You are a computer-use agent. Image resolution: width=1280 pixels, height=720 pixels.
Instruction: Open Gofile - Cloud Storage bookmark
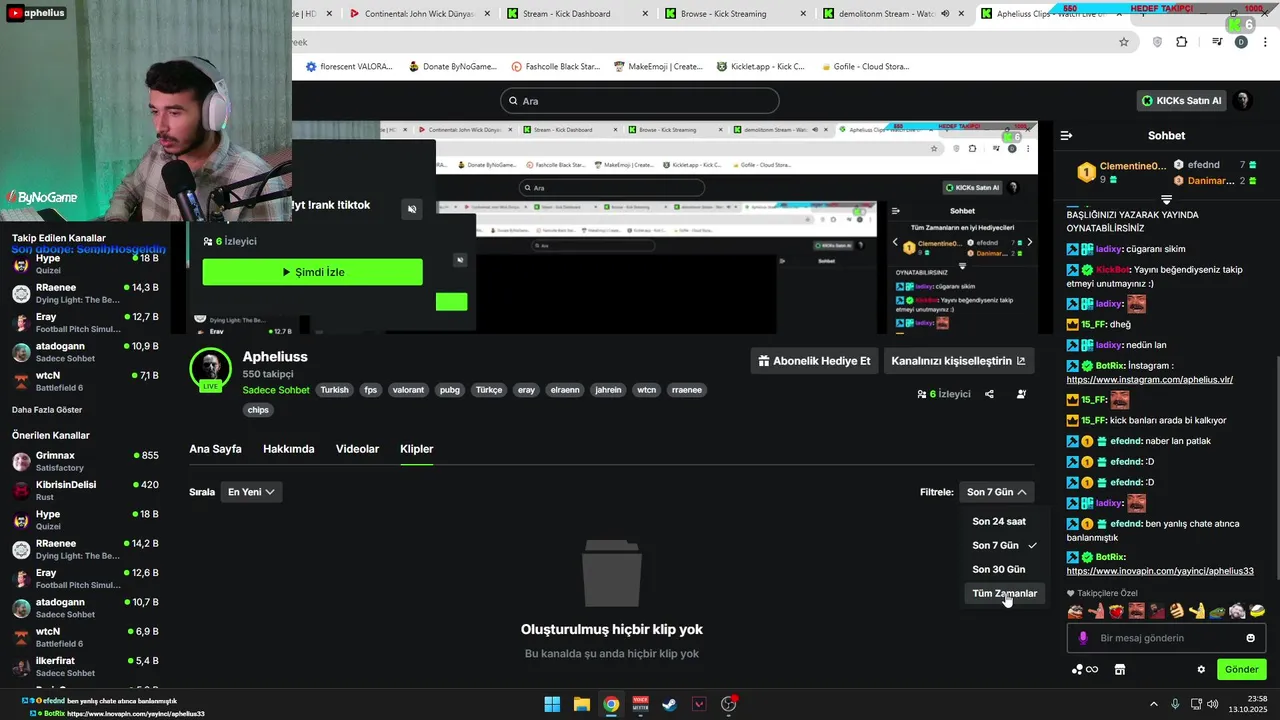coord(865,67)
